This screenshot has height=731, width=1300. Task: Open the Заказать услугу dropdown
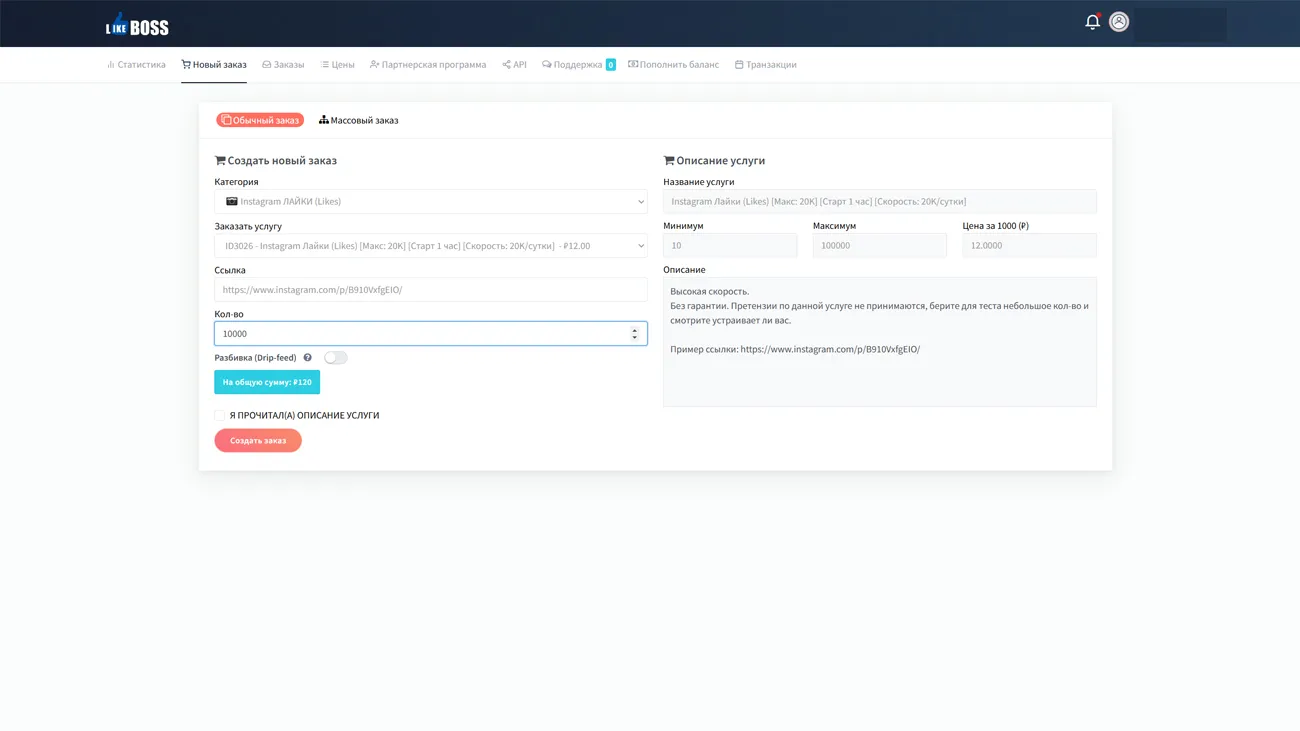tap(430, 246)
